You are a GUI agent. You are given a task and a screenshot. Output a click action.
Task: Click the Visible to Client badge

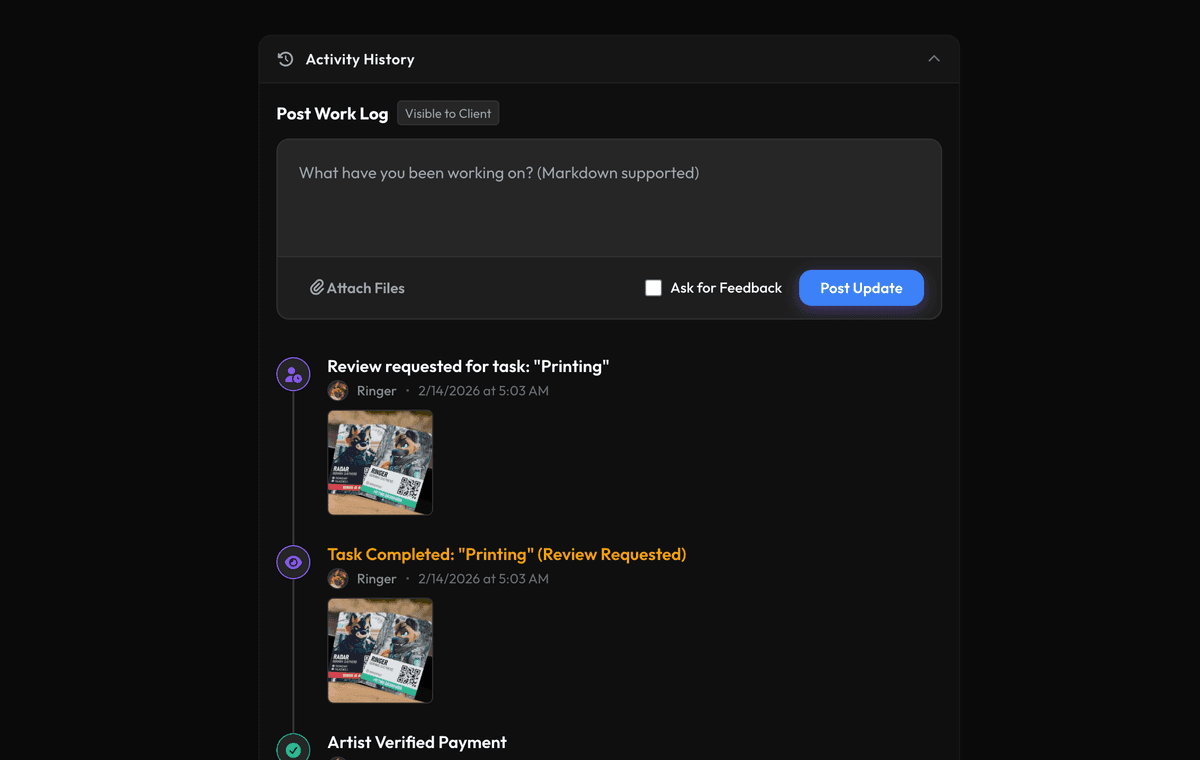tap(448, 114)
